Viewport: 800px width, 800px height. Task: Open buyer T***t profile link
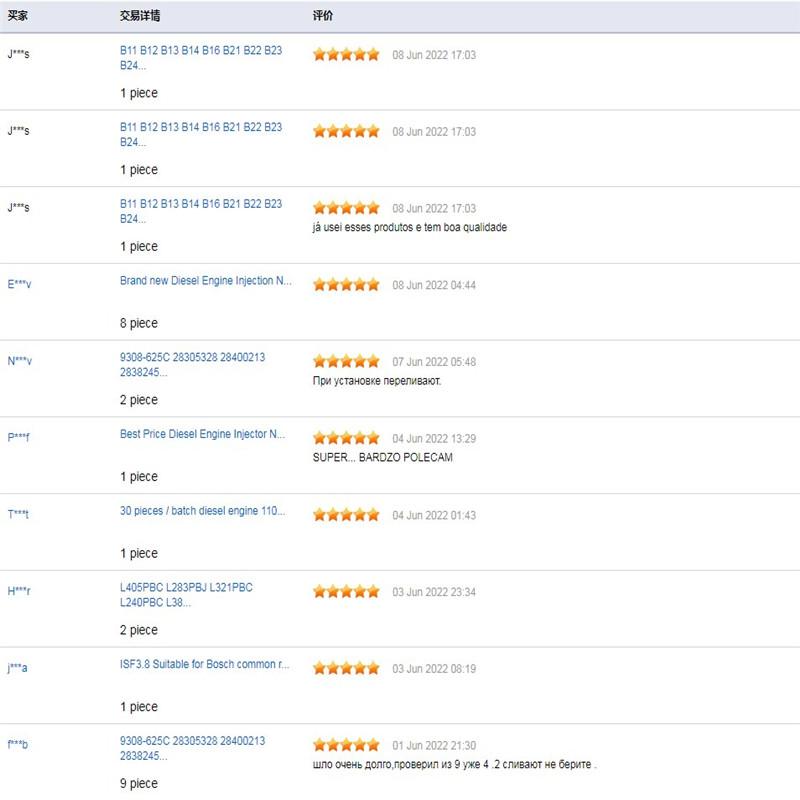click(18, 514)
